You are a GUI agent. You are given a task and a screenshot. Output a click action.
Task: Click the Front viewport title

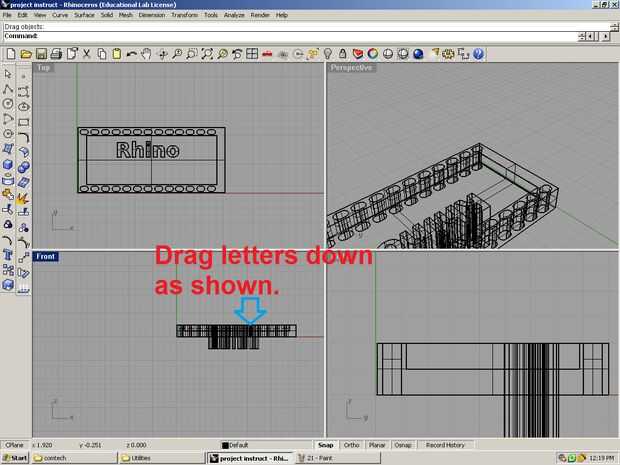45,257
